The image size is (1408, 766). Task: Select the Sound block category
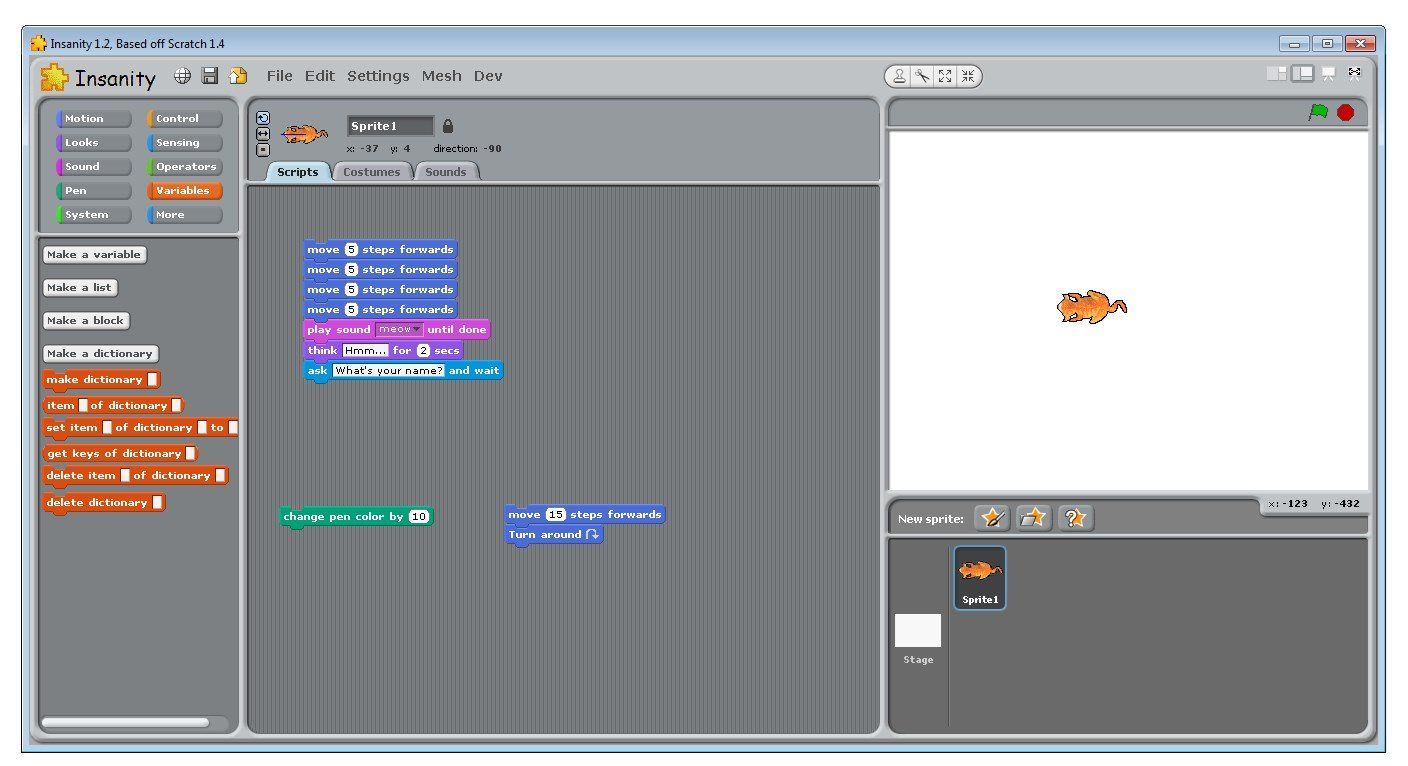click(x=94, y=166)
